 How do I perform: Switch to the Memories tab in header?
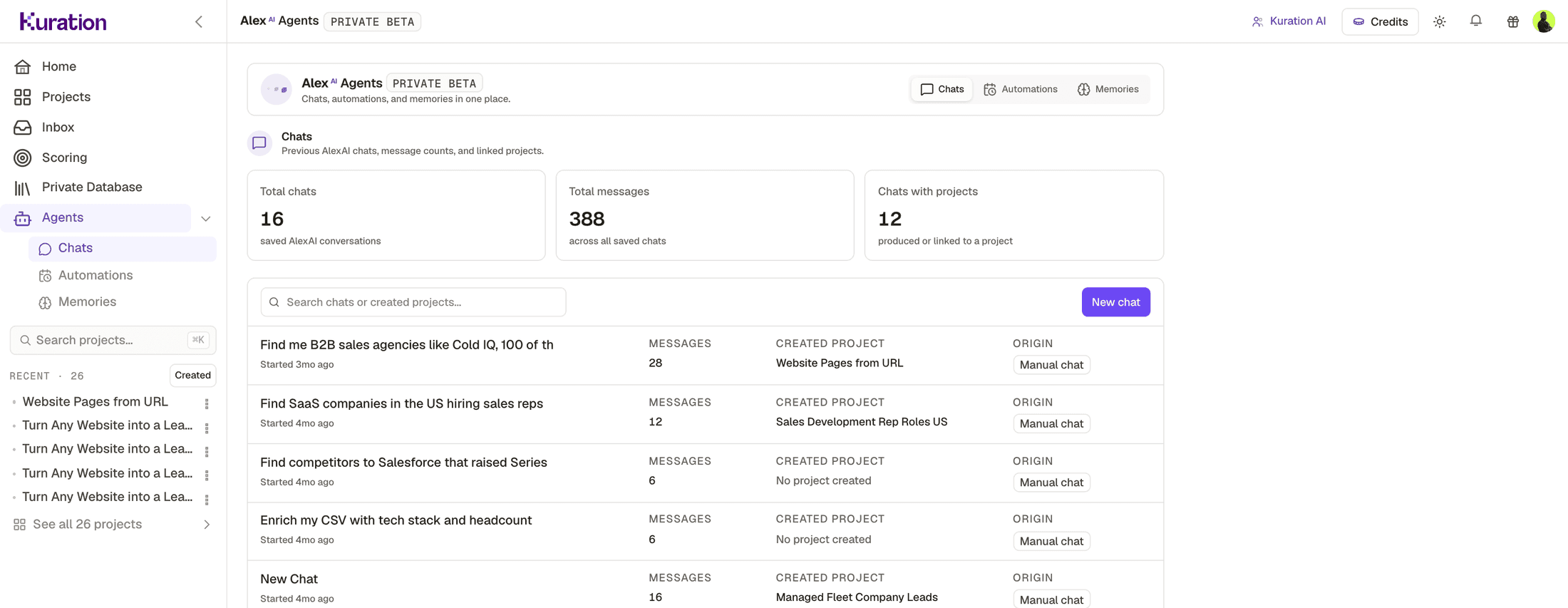click(x=1108, y=89)
